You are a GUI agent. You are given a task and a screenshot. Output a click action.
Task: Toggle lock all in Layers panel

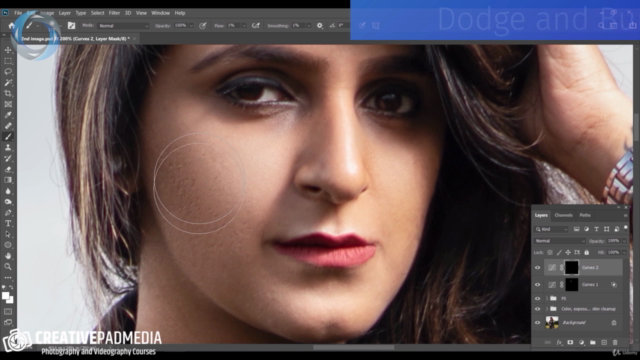click(587, 253)
